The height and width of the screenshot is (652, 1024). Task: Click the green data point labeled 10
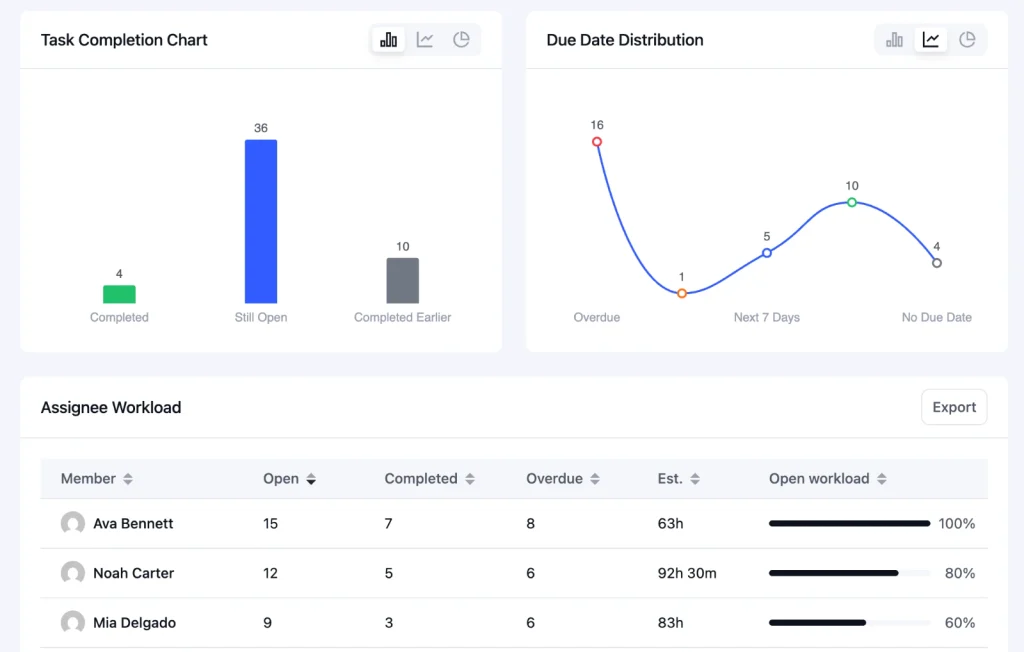point(852,203)
